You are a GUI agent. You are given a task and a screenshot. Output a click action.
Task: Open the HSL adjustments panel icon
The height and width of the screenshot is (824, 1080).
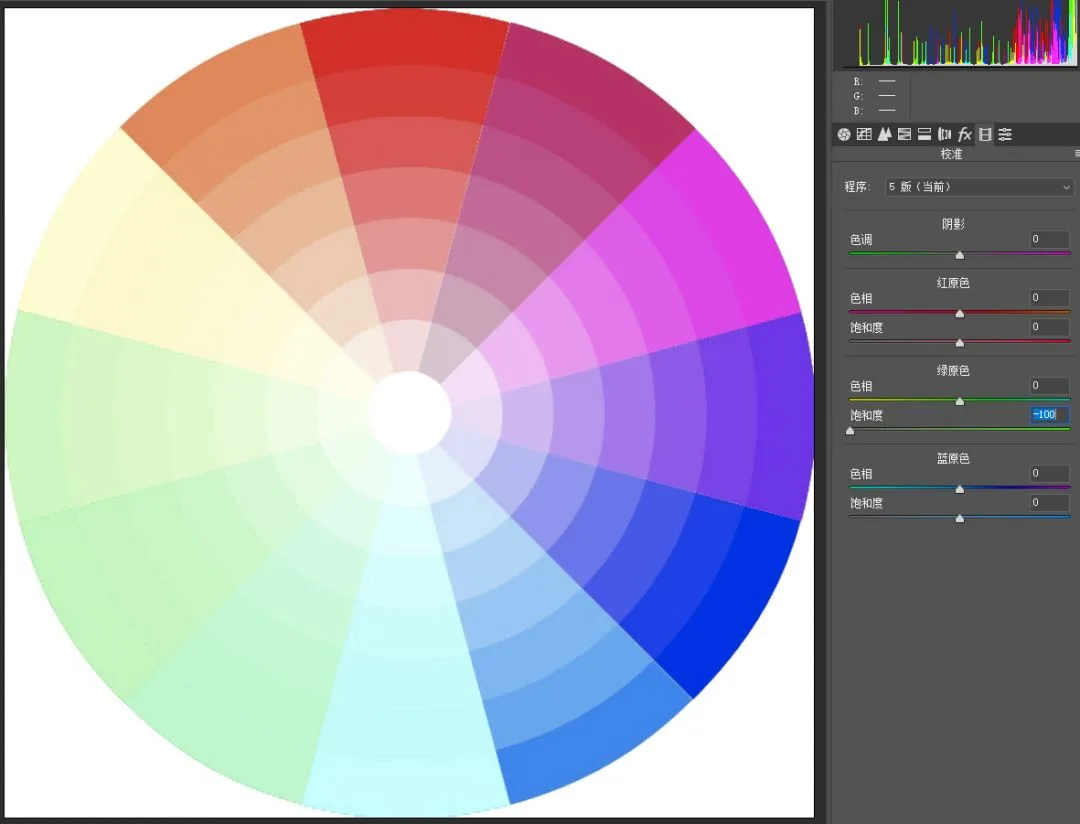coord(904,134)
